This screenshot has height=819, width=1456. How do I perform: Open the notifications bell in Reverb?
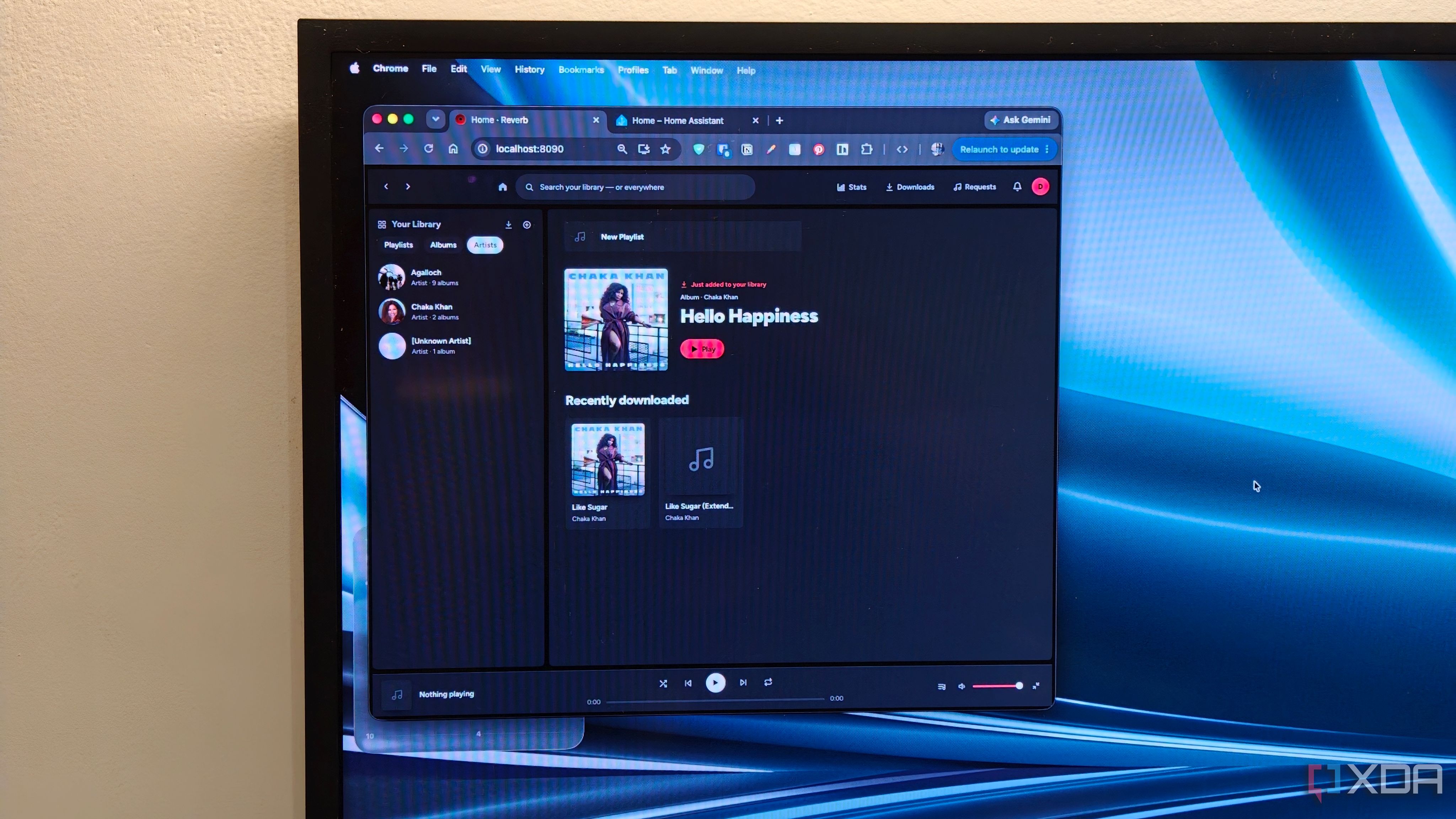1017,187
